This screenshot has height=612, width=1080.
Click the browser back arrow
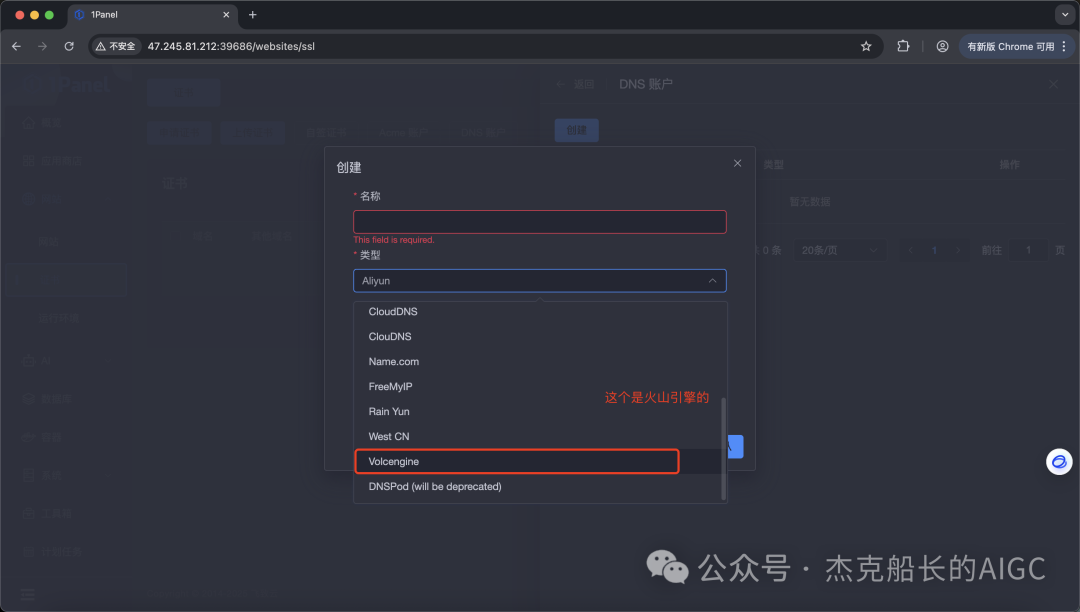point(17,46)
